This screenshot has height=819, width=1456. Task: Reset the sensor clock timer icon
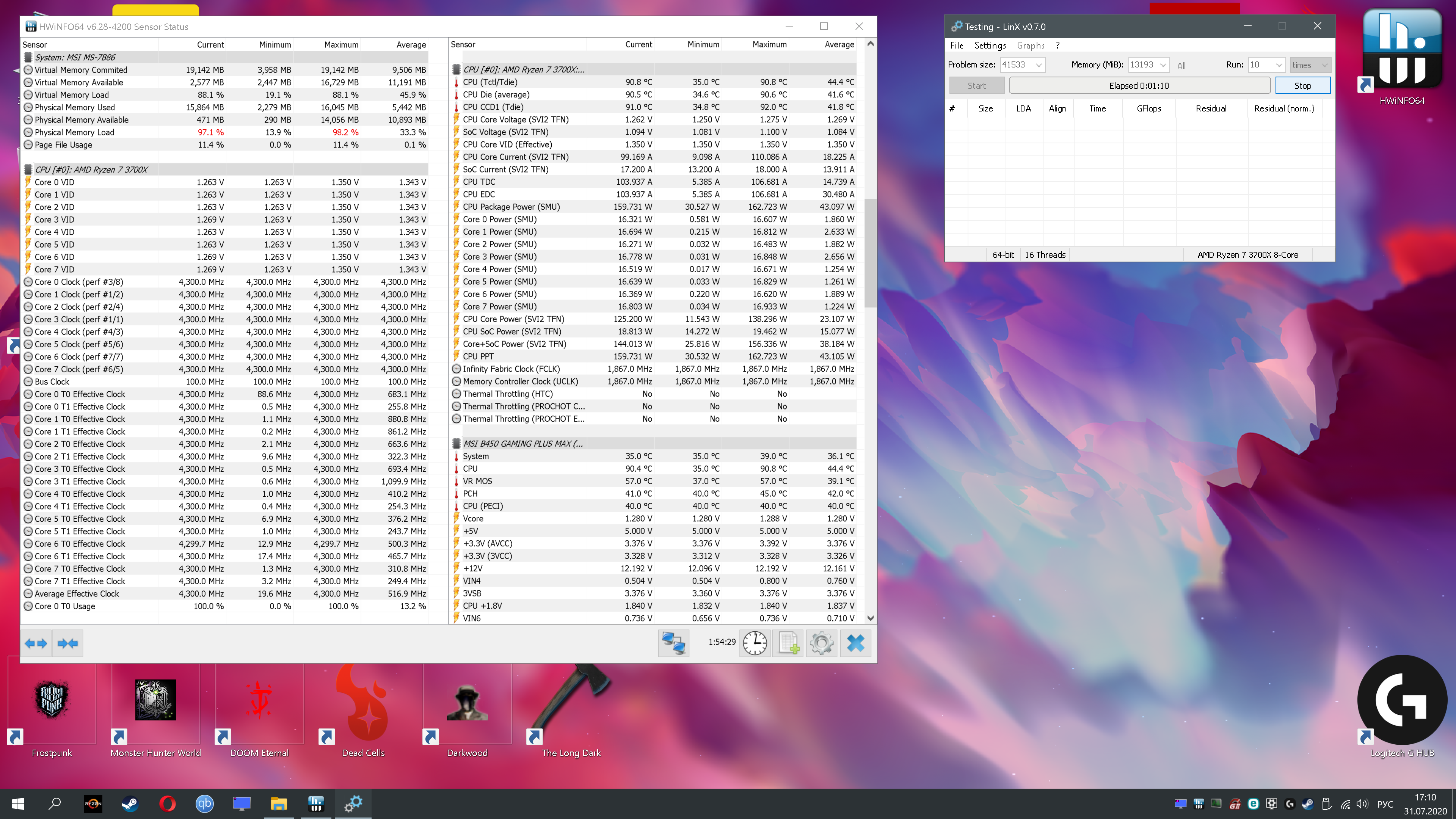click(x=755, y=643)
